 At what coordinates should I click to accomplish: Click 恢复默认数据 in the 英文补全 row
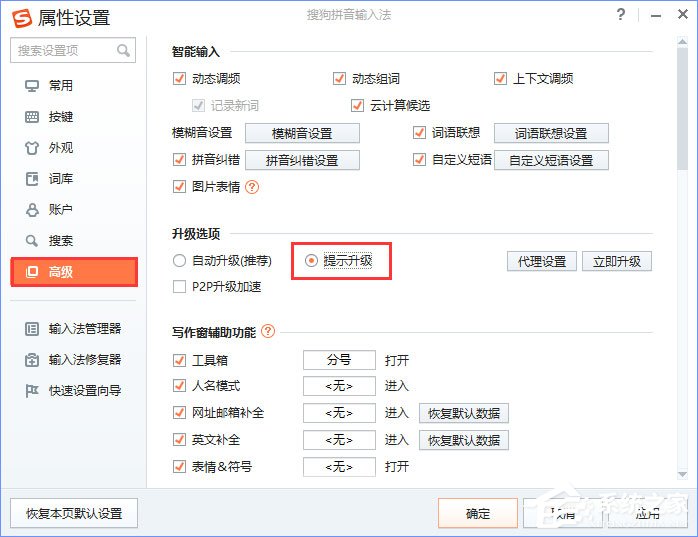464,440
